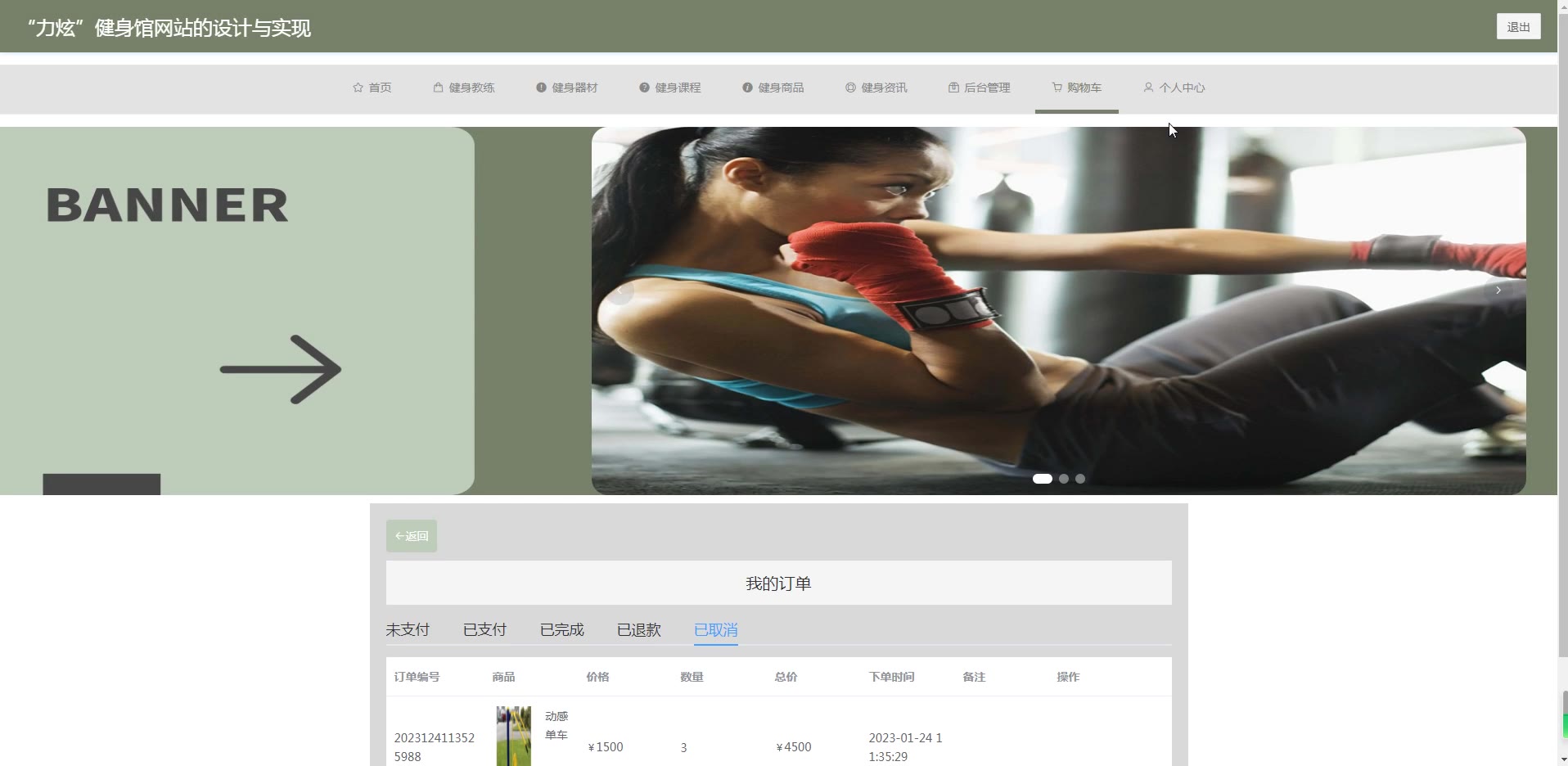The height and width of the screenshot is (766, 1568).
Task: Click the circle icon beside 健身器材
Action: 541,88
